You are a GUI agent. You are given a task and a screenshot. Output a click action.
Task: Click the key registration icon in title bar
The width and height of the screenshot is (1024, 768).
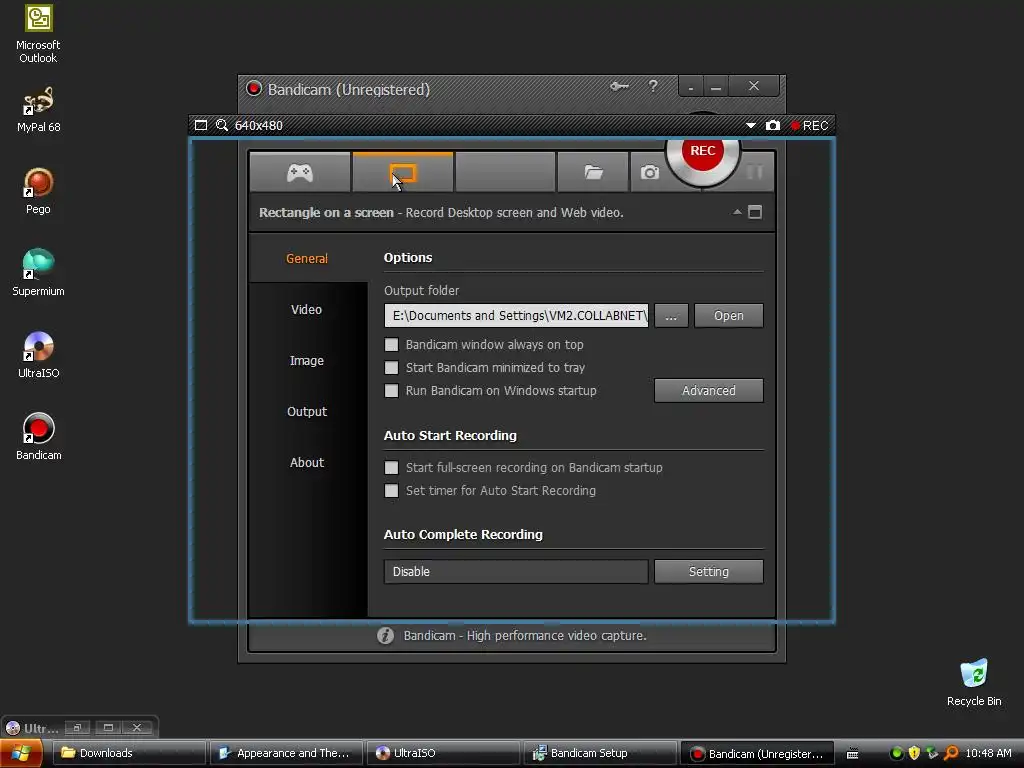coord(619,86)
